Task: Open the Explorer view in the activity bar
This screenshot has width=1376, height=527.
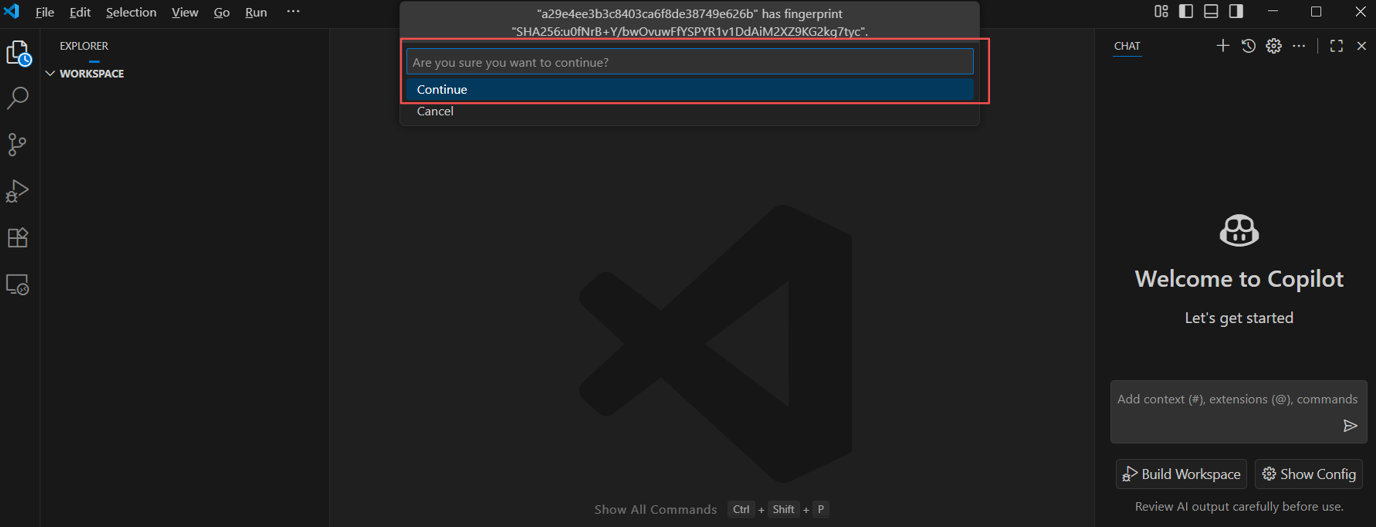Action: pos(18,53)
